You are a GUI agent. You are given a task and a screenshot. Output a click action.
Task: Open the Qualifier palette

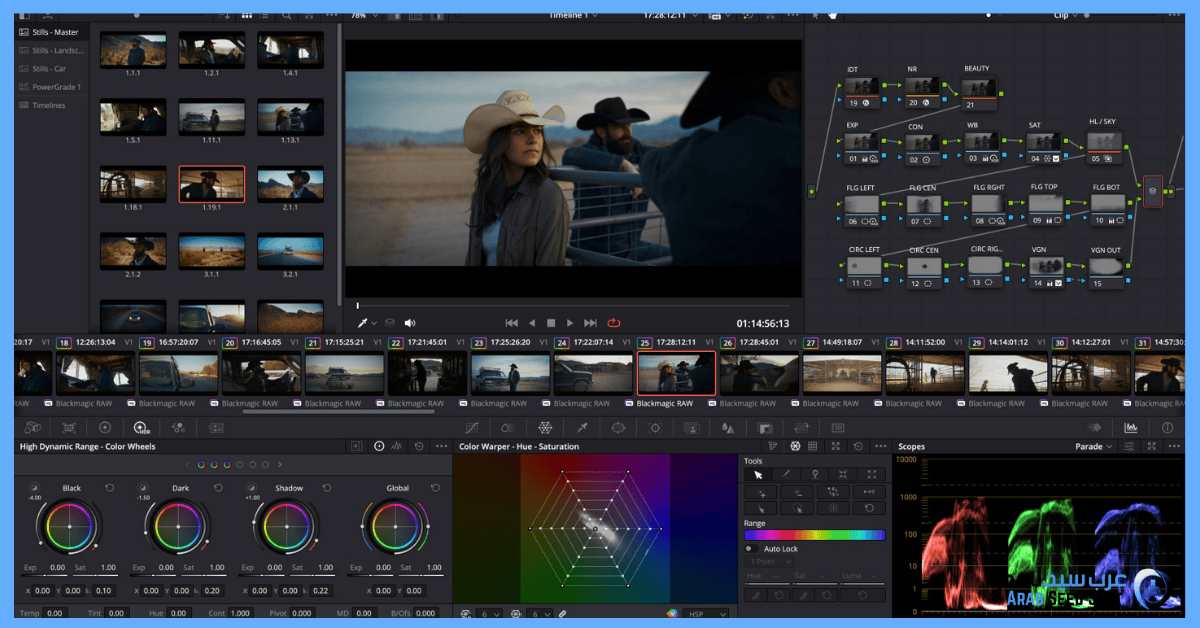click(x=583, y=427)
